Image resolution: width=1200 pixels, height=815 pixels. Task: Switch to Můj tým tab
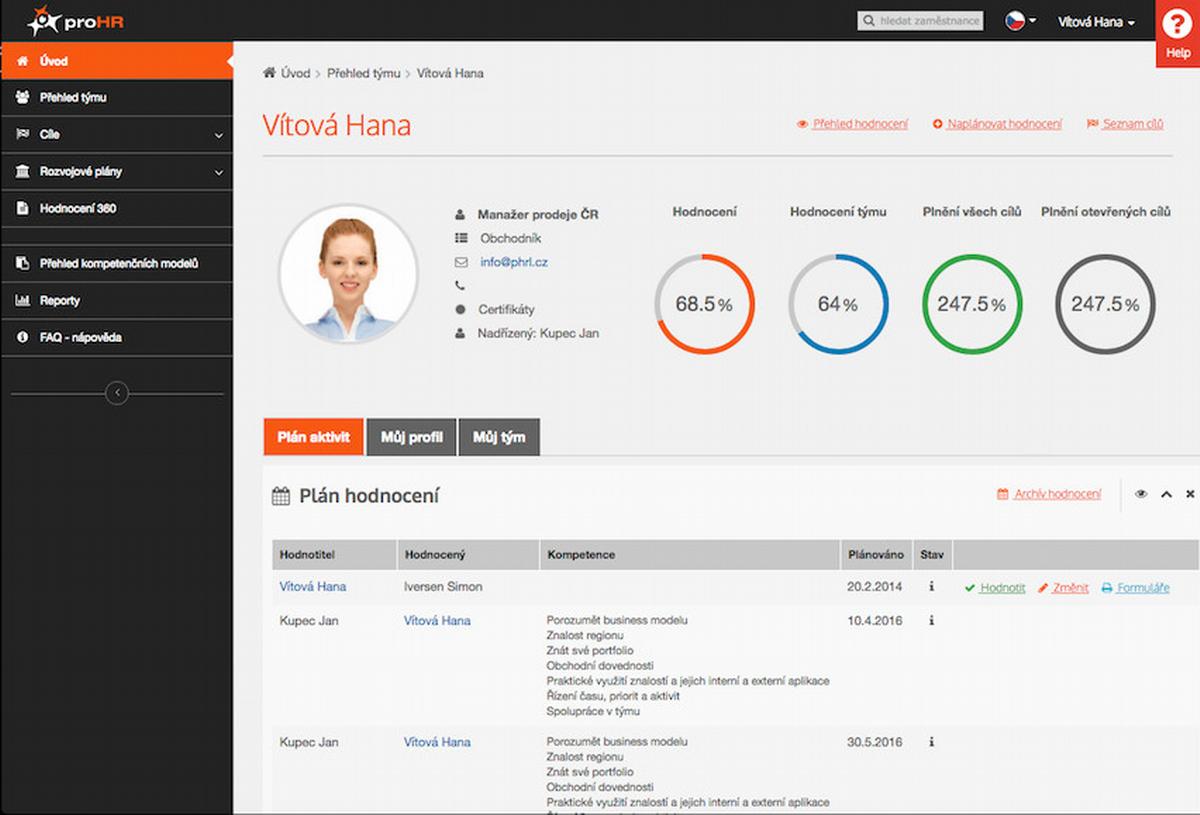click(499, 437)
